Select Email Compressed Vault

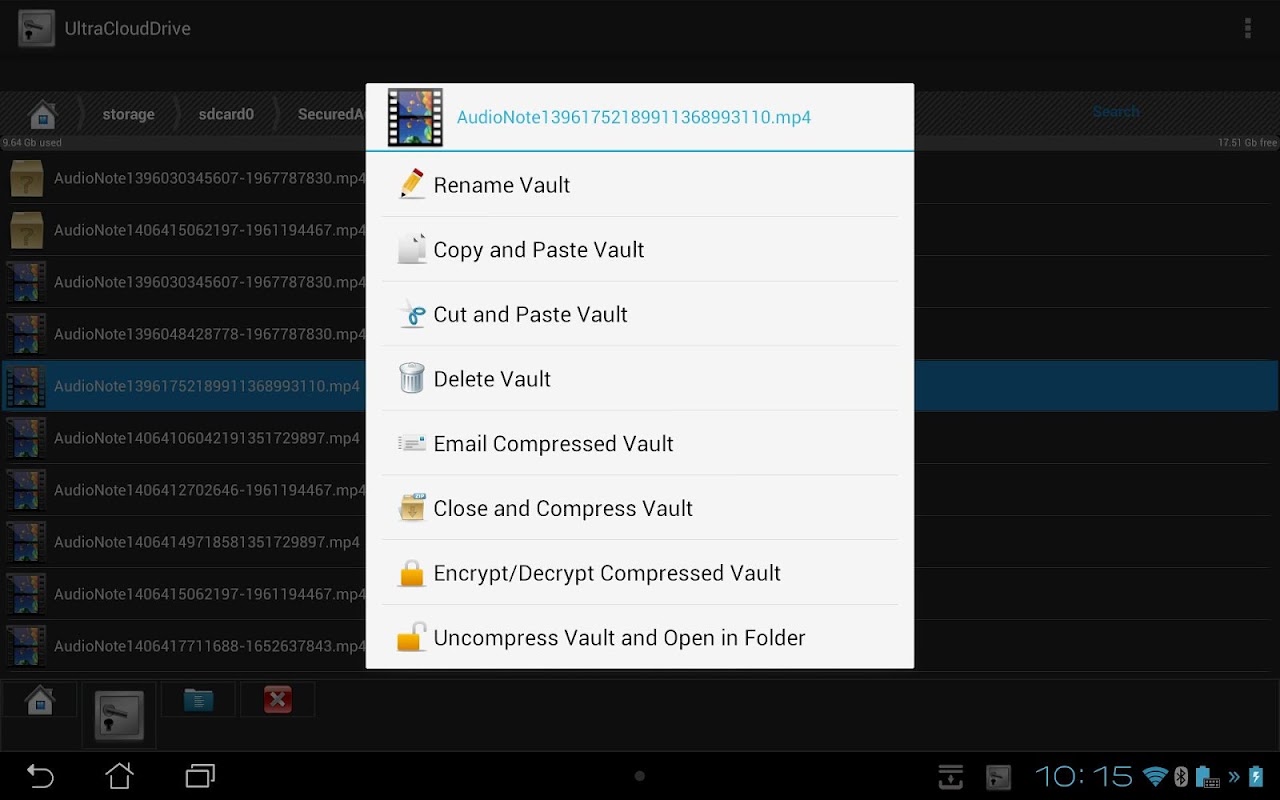[x=640, y=444]
